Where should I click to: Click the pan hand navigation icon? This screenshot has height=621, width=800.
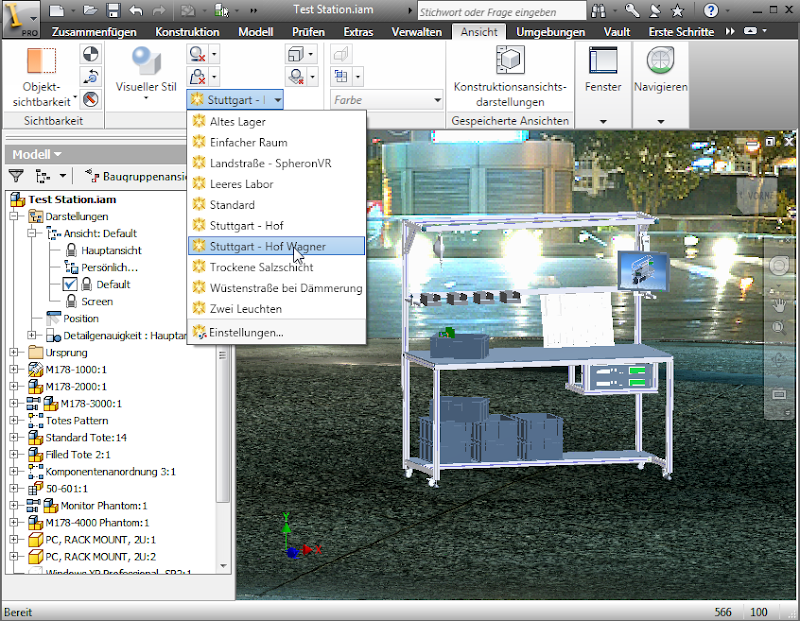[779, 306]
